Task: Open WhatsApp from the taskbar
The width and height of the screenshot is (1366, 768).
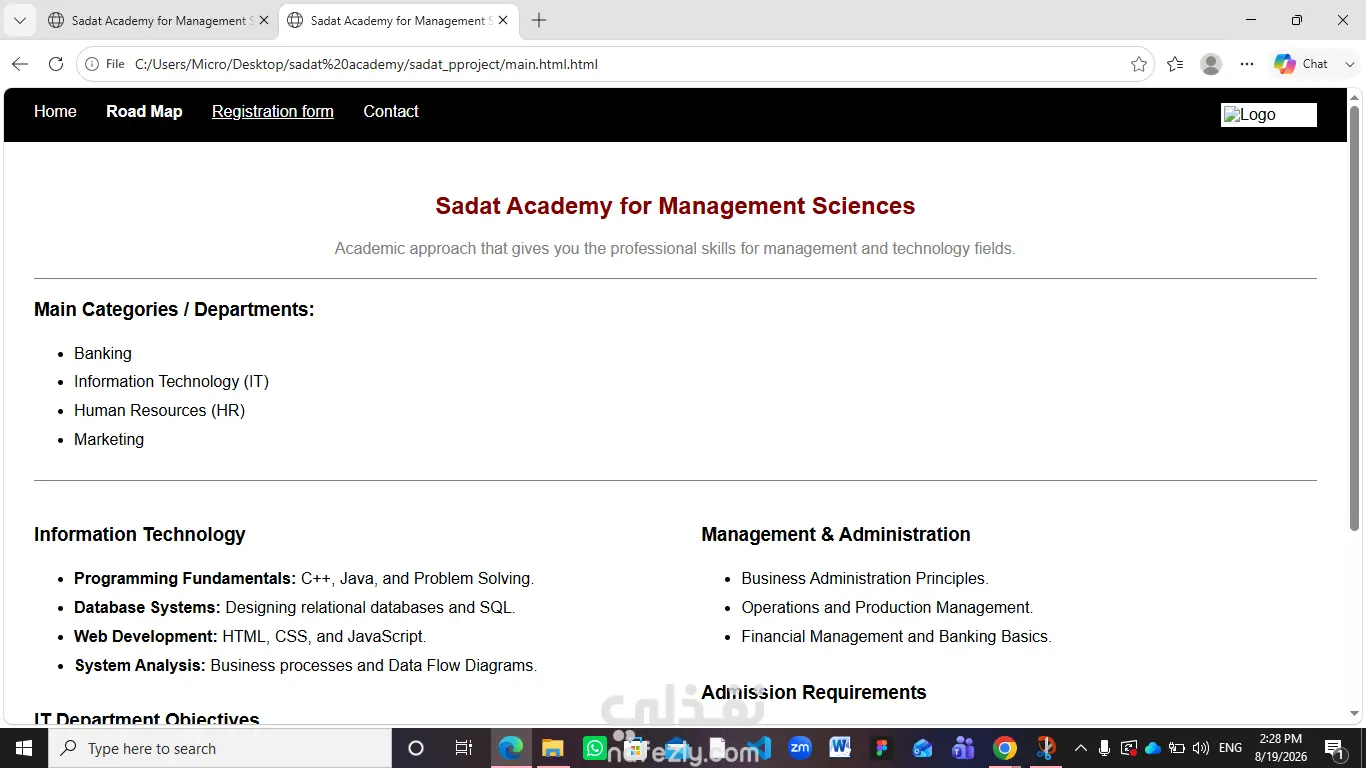Action: click(x=595, y=748)
